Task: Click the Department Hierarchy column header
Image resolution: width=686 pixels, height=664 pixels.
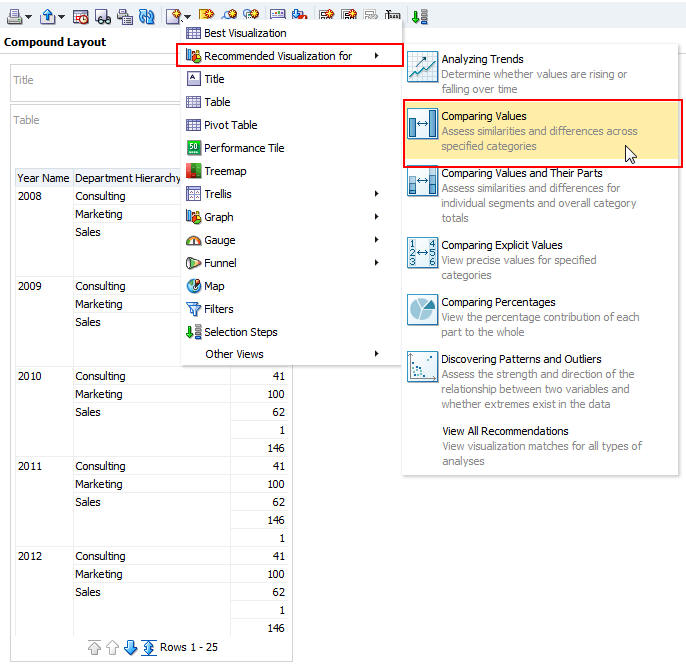Action: 127,178
